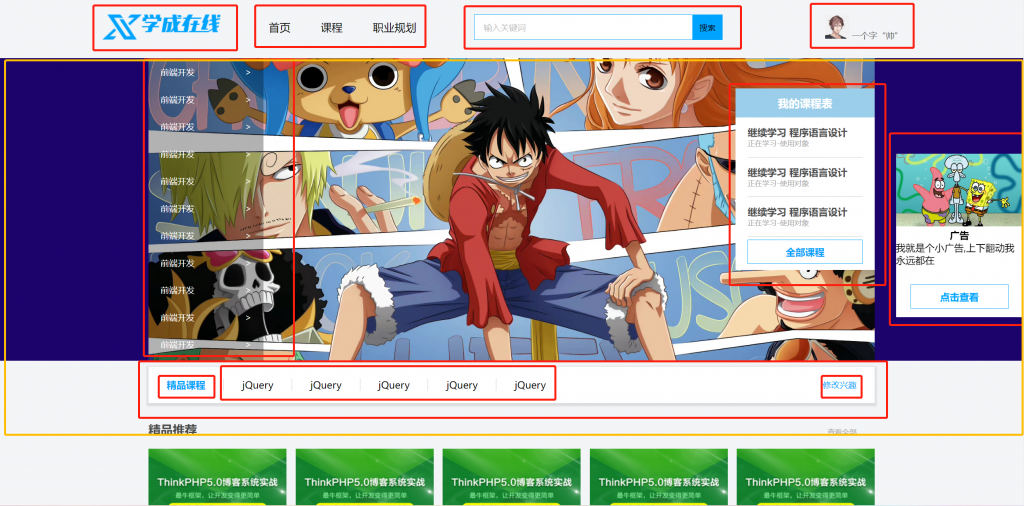Image resolution: width=1024 pixels, height=506 pixels.
Task: Click the 广告 title in the ad box
Action: 959,236
